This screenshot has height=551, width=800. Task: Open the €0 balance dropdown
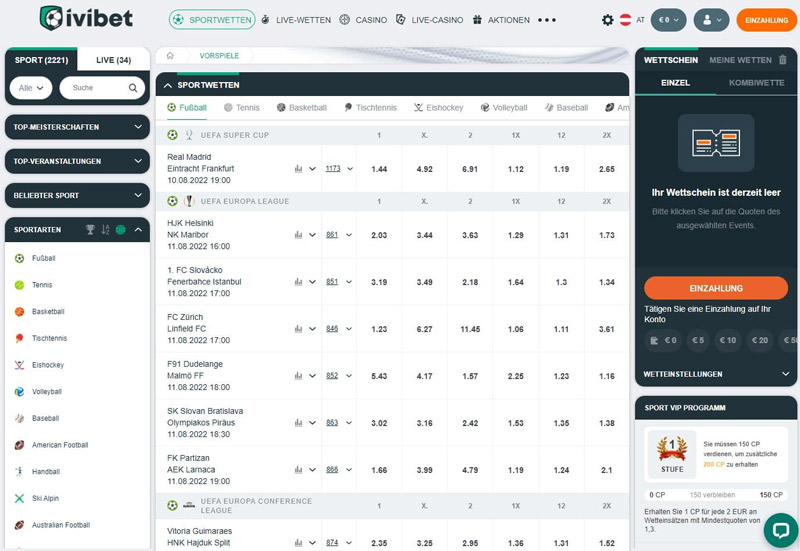point(669,20)
